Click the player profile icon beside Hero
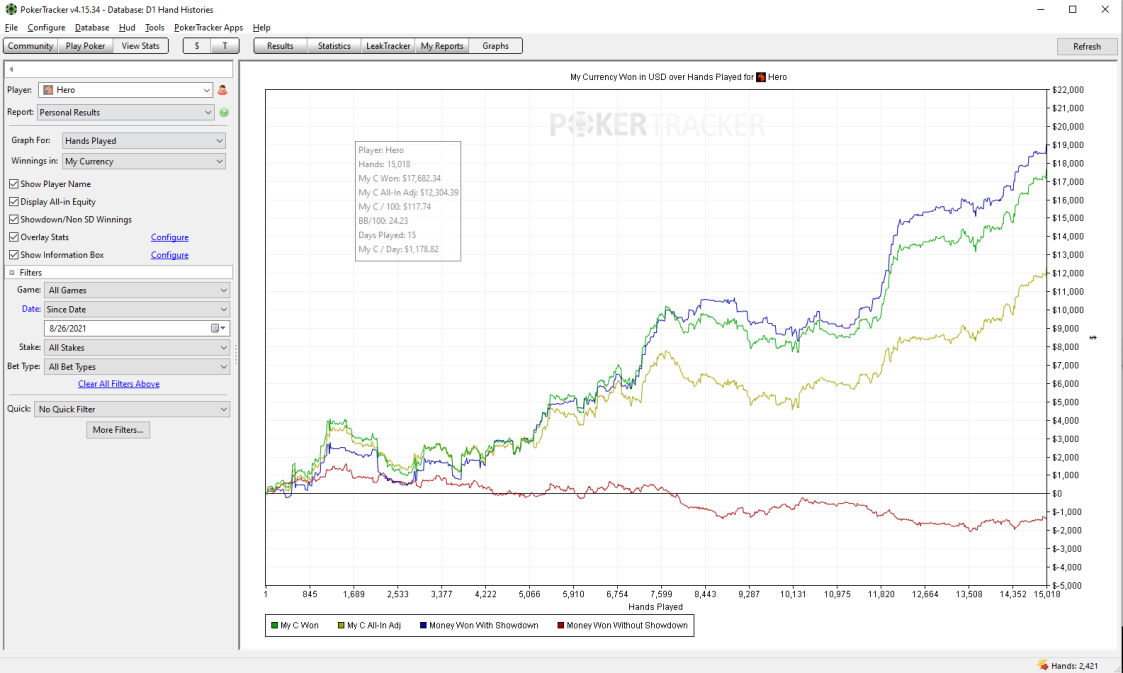1123x673 pixels. tap(222, 90)
